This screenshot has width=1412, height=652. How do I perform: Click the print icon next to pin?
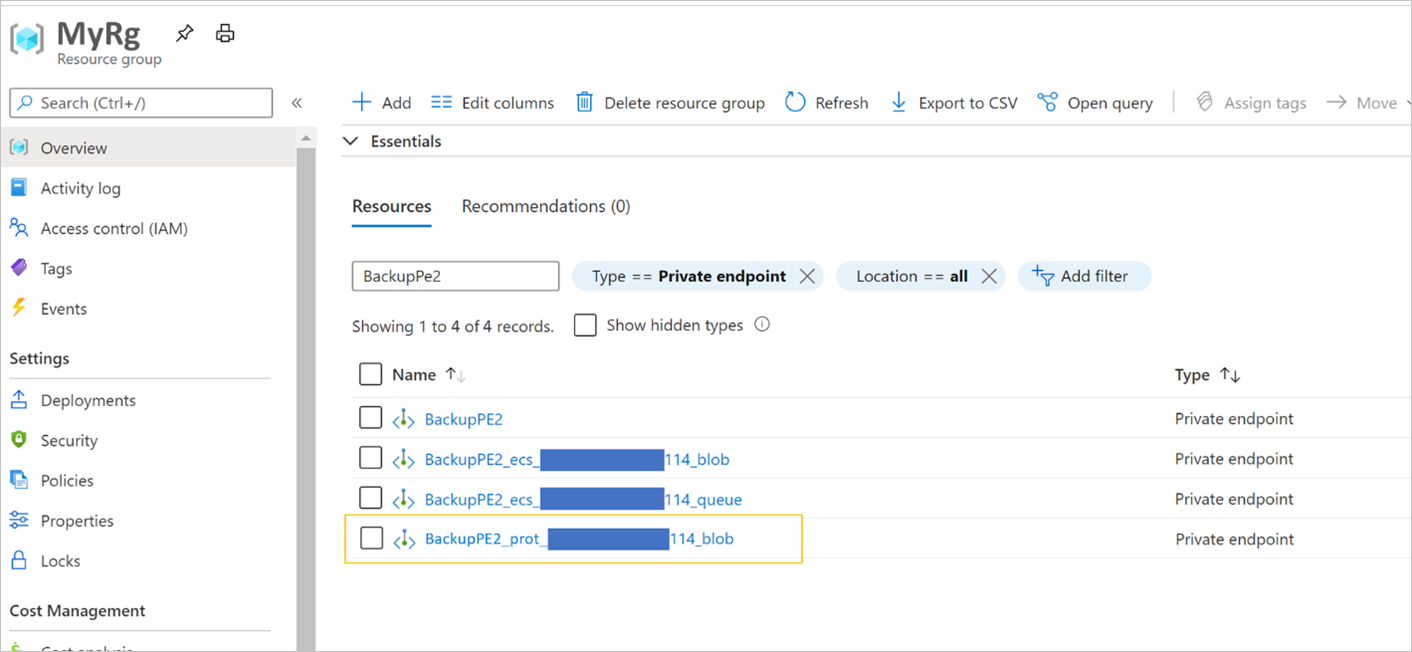coord(224,32)
